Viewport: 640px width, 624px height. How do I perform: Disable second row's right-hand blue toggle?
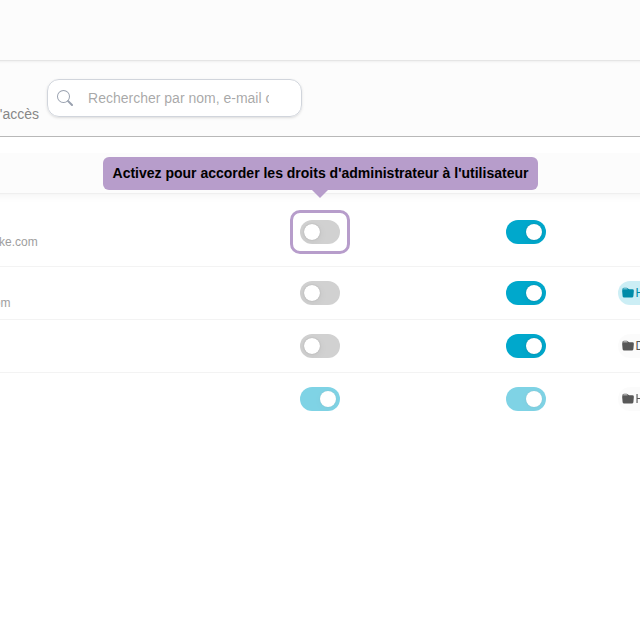(x=526, y=293)
